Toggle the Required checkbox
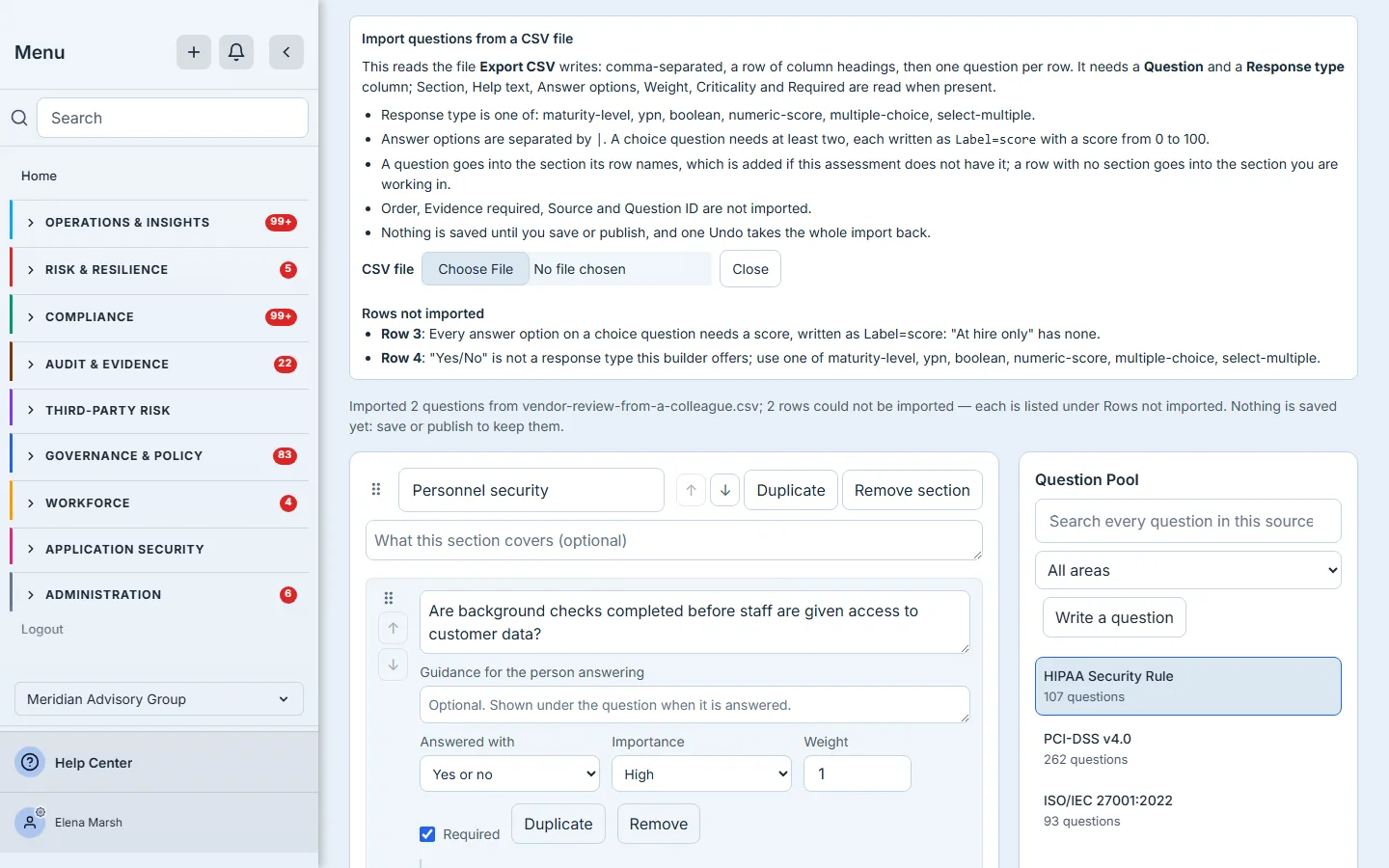 click(427, 834)
